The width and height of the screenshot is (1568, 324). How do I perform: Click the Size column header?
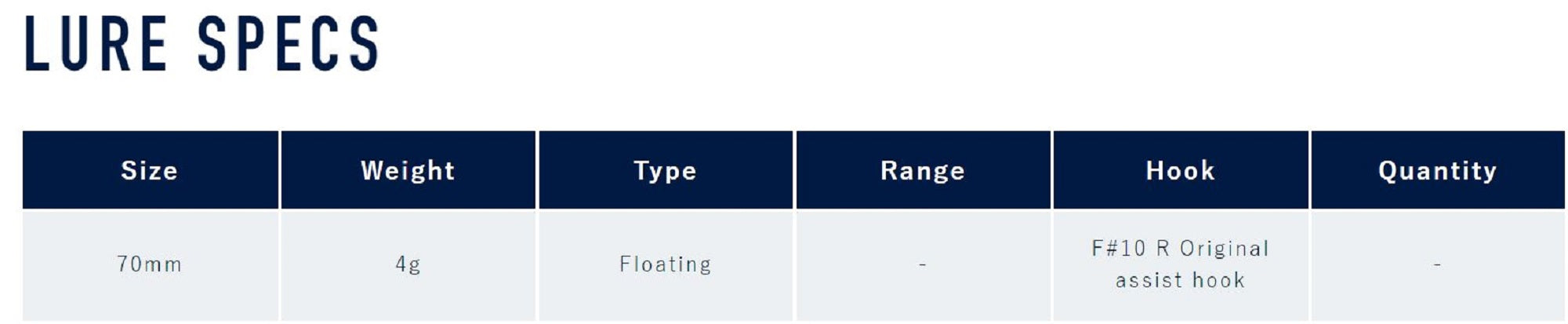point(149,170)
